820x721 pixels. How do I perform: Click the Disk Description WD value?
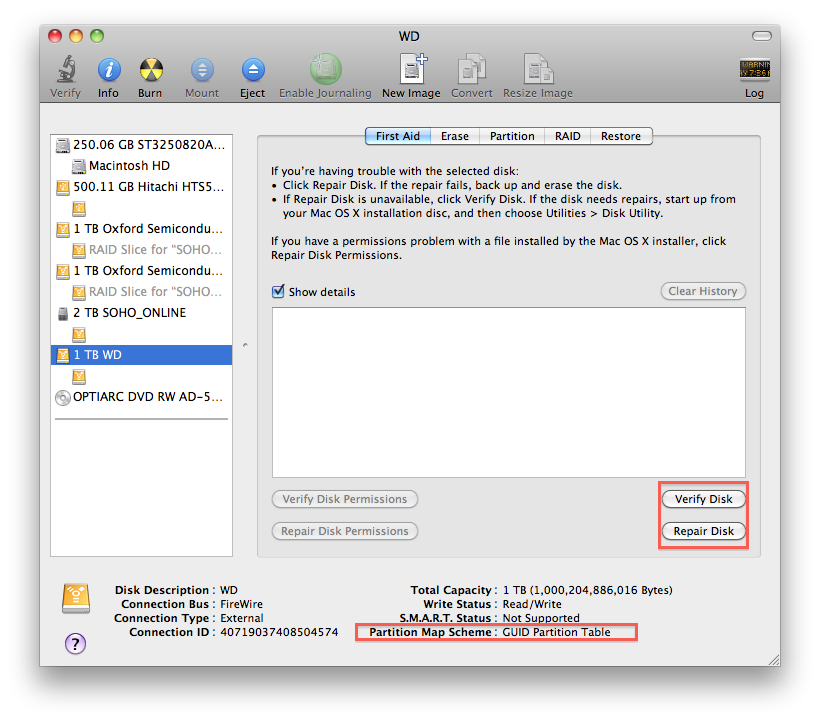(229, 590)
